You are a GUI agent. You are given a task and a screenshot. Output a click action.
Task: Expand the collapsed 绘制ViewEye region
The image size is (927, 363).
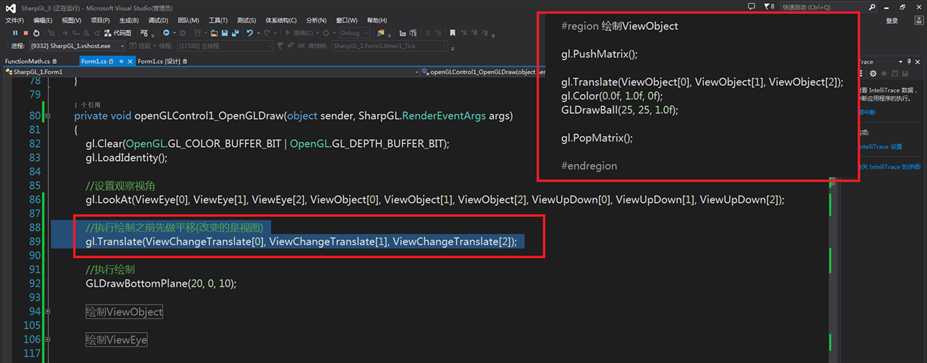[x=47, y=339]
